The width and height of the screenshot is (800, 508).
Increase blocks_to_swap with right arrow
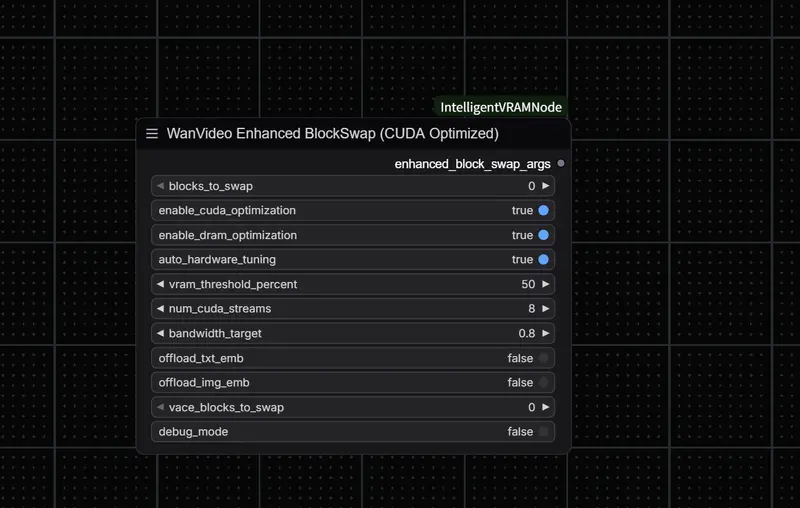(x=545, y=186)
